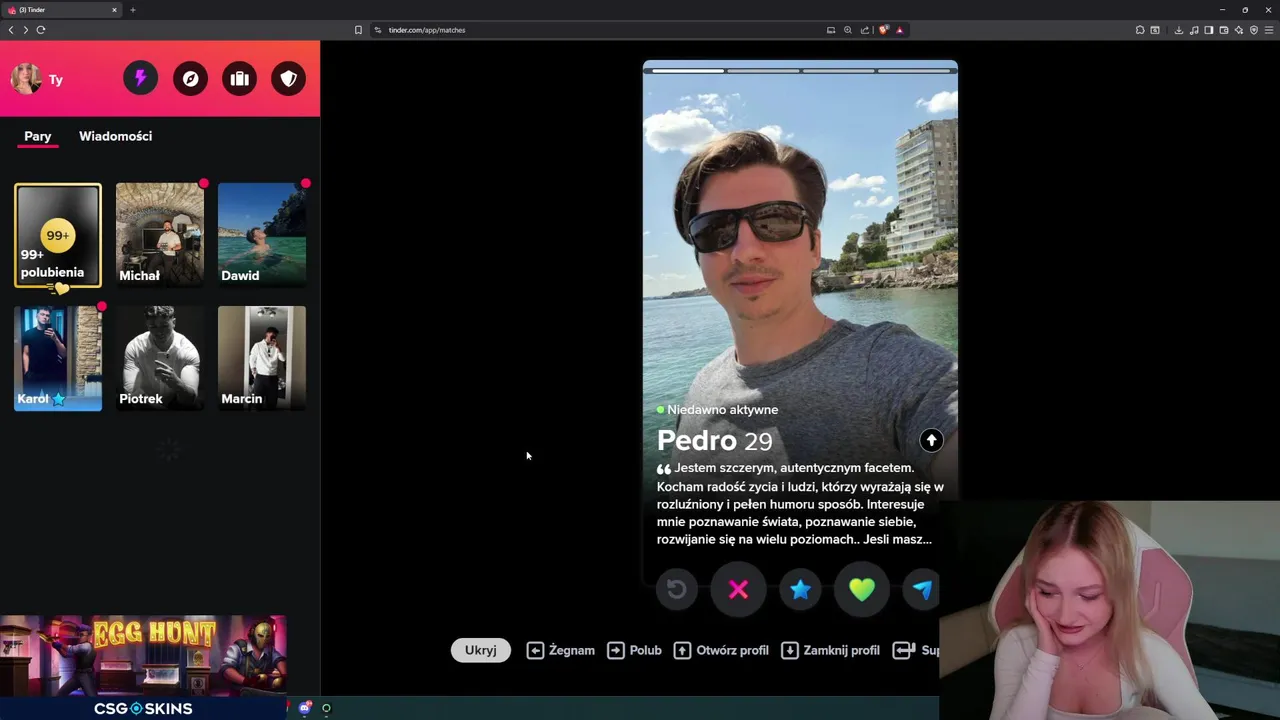
Task: Click the name 'Pedro 29'
Action: [714, 441]
